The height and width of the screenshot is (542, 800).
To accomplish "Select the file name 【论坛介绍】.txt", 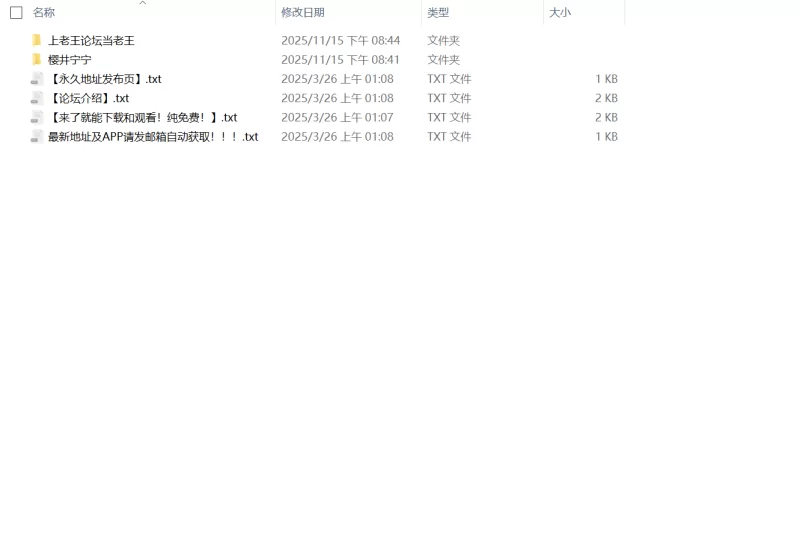I will pos(89,98).
